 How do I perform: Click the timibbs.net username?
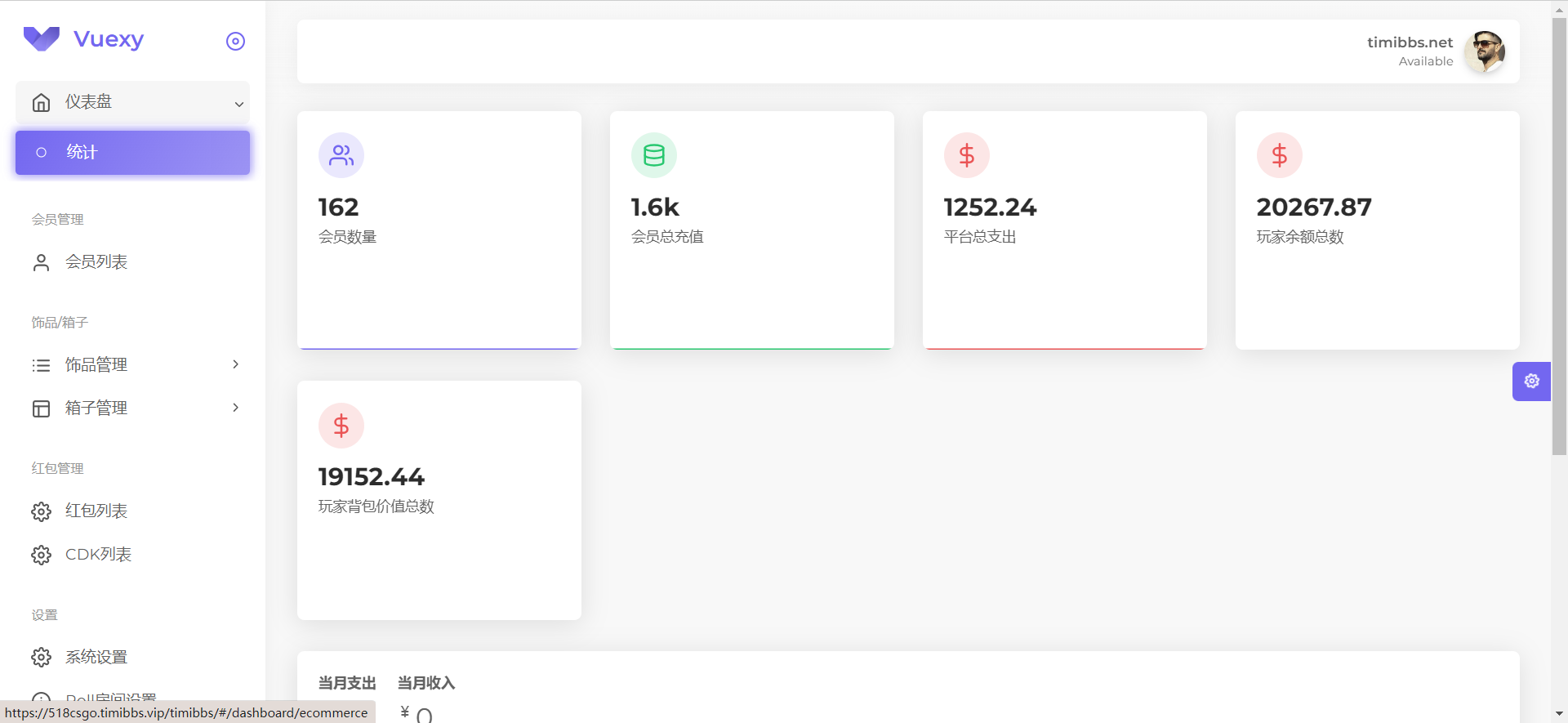click(x=1410, y=42)
